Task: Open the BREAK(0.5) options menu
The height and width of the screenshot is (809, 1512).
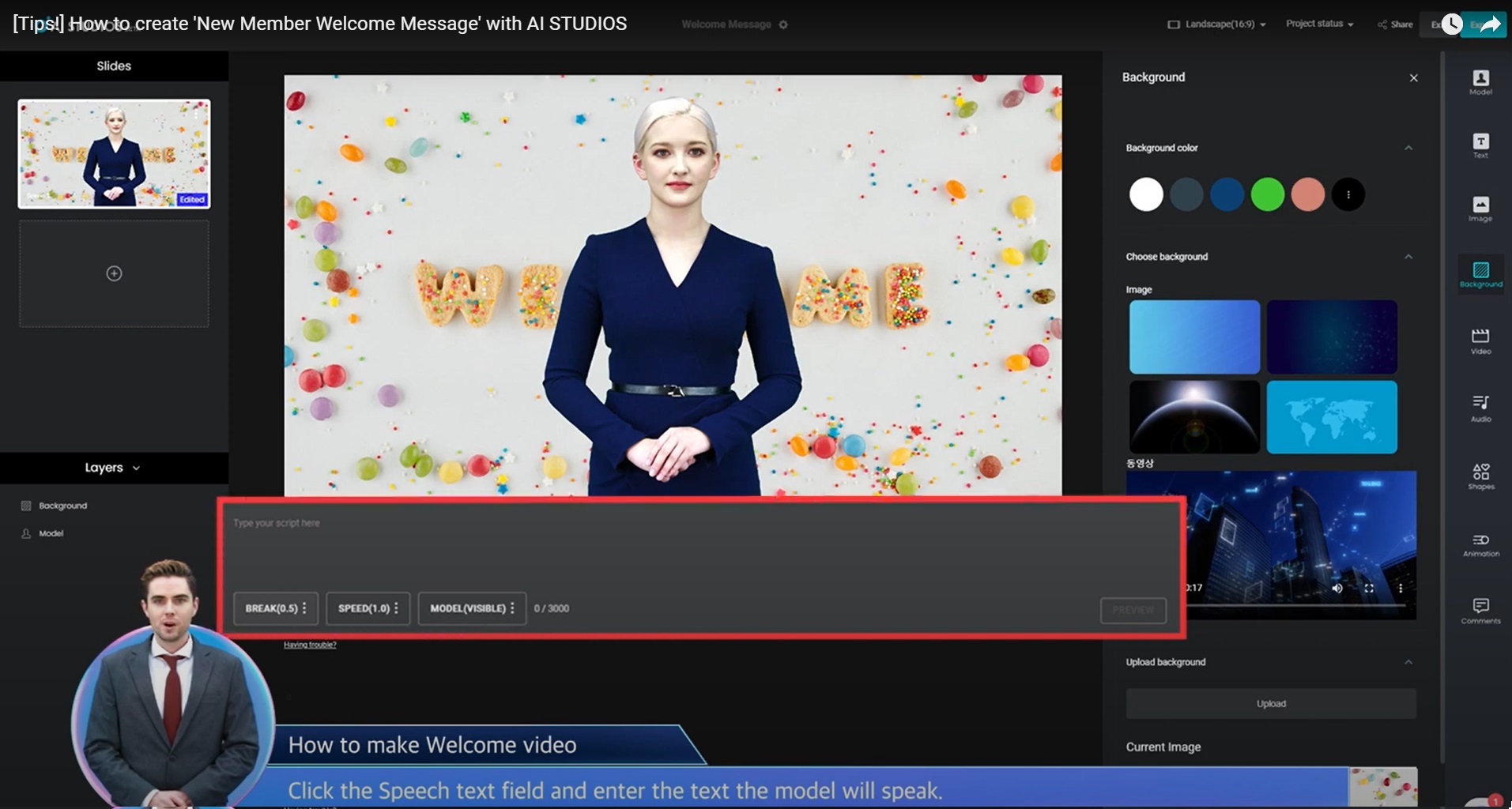Action: 304,608
